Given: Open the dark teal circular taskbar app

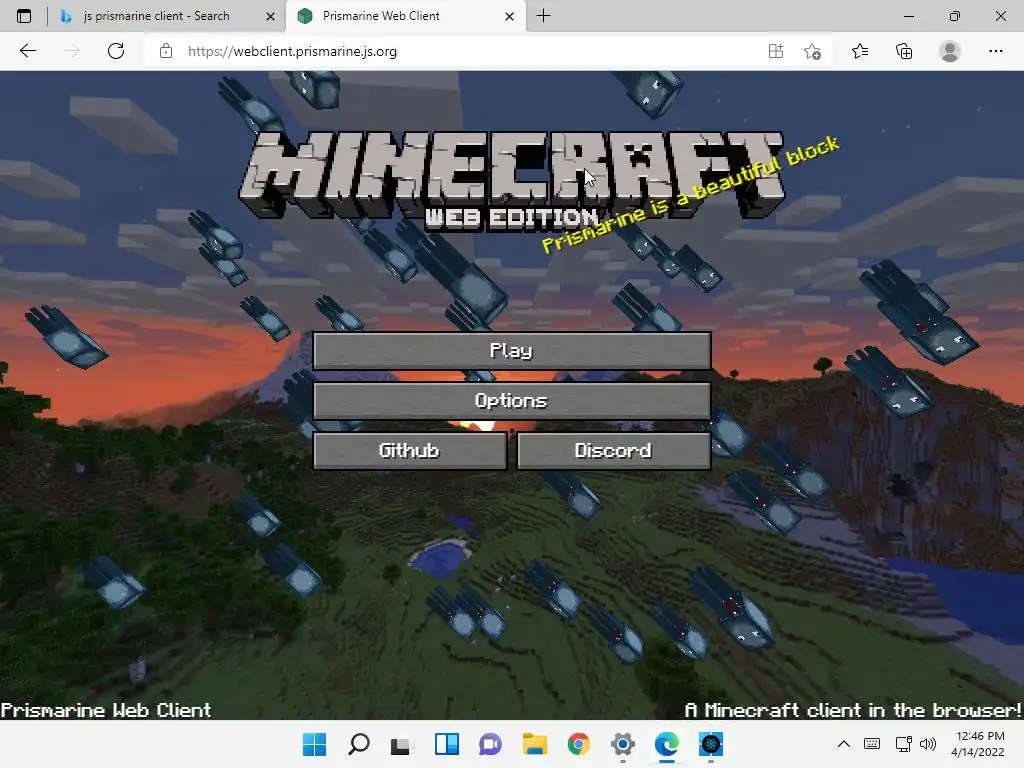Looking at the screenshot, I should (x=711, y=744).
